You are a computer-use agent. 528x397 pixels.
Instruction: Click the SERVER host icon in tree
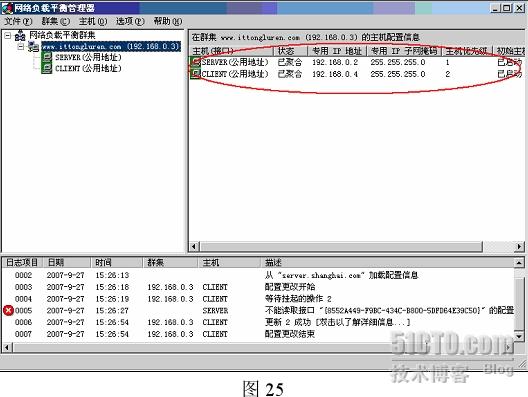47,57
